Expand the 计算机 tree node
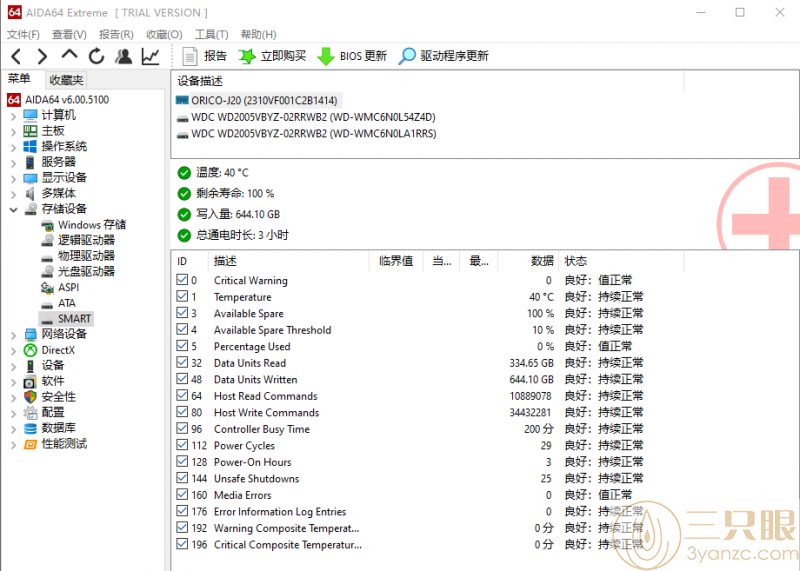 tap(13, 117)
